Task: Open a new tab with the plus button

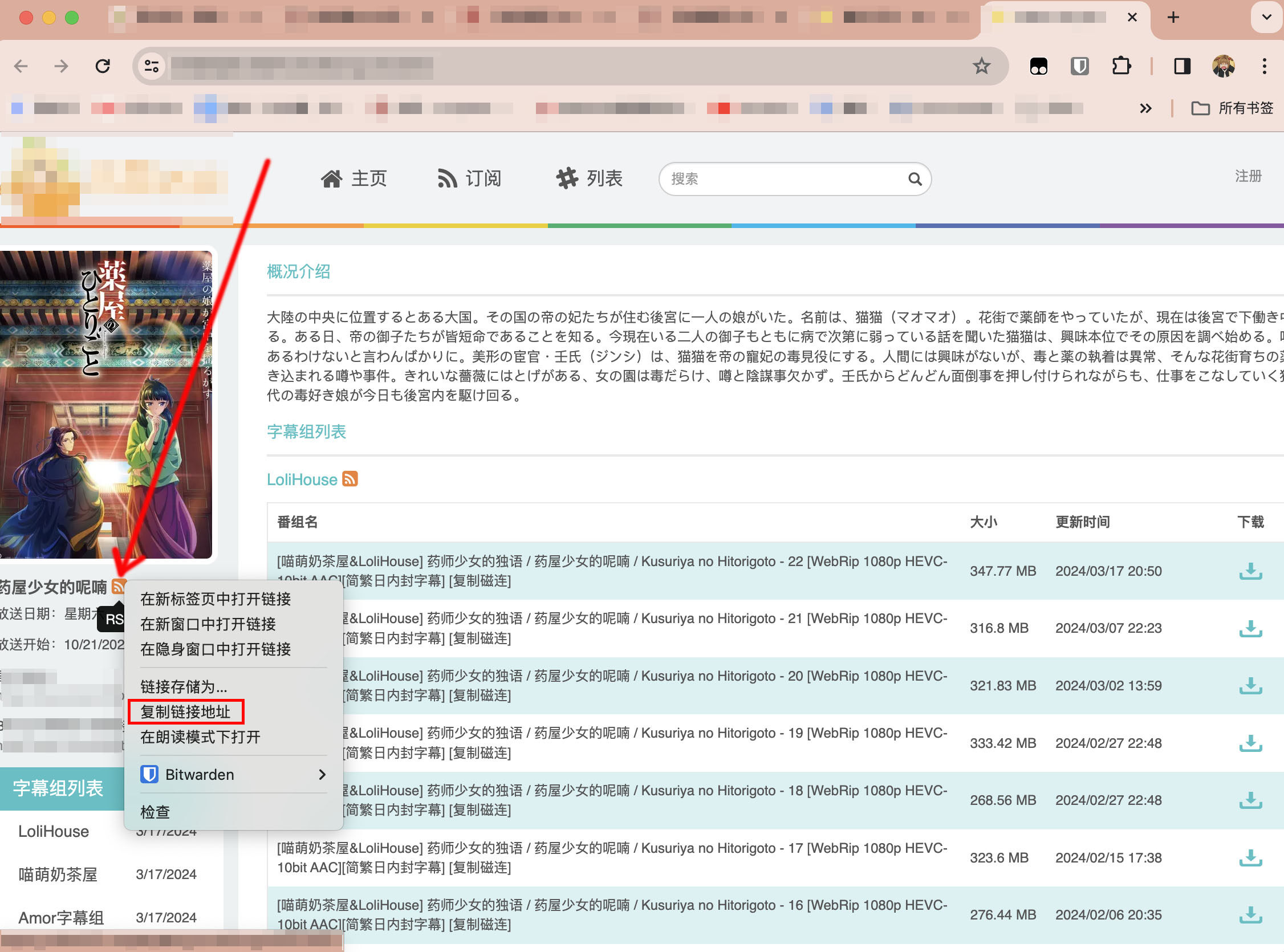Action: (1173, 17)
